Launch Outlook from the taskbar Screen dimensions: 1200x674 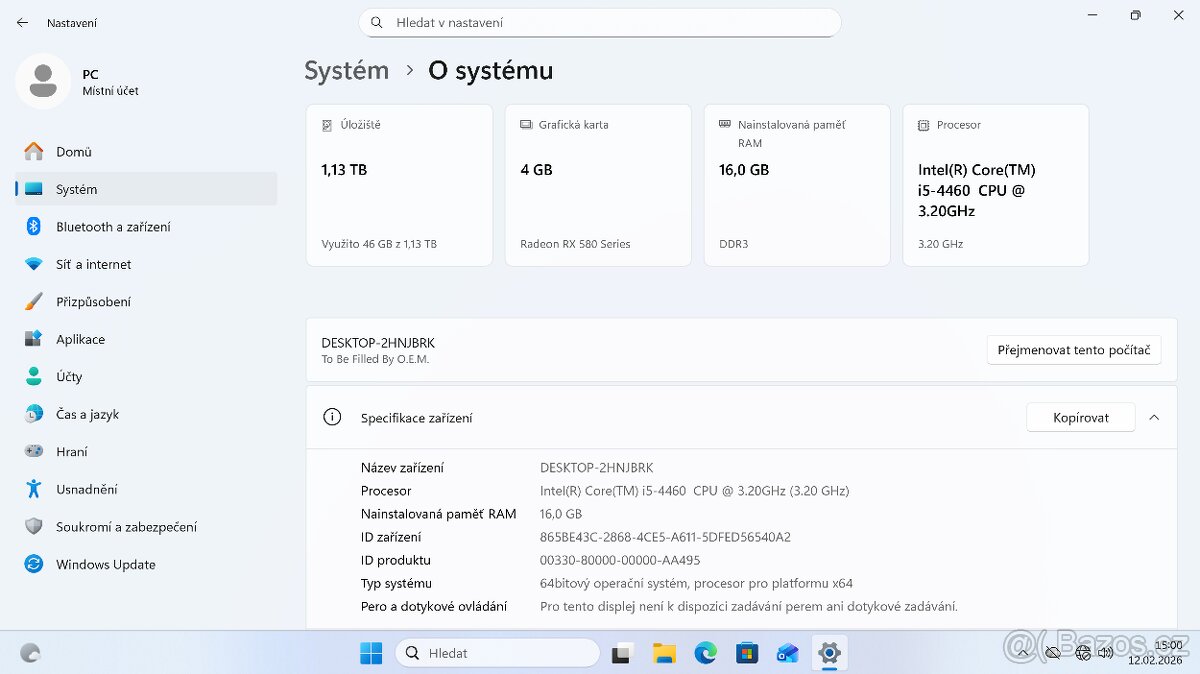coord(787,652)
